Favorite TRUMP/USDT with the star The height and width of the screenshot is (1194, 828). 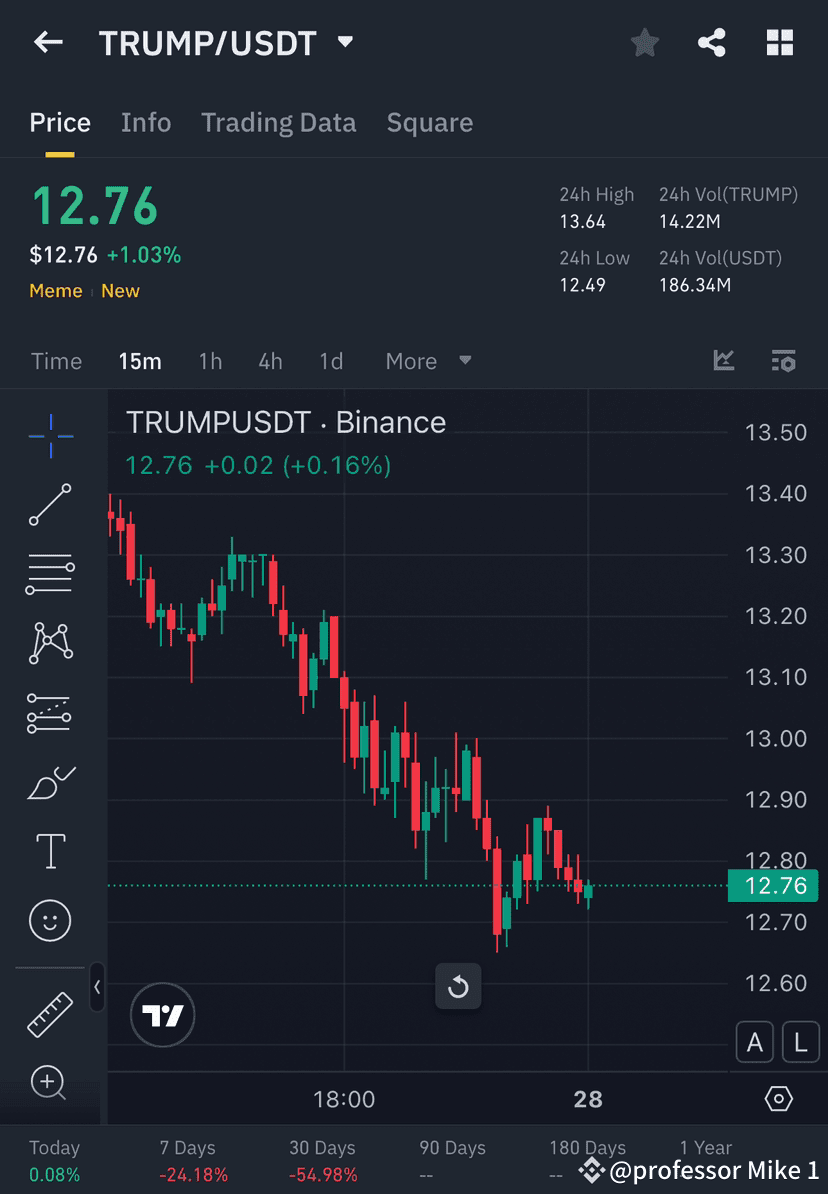pos(644,43)
